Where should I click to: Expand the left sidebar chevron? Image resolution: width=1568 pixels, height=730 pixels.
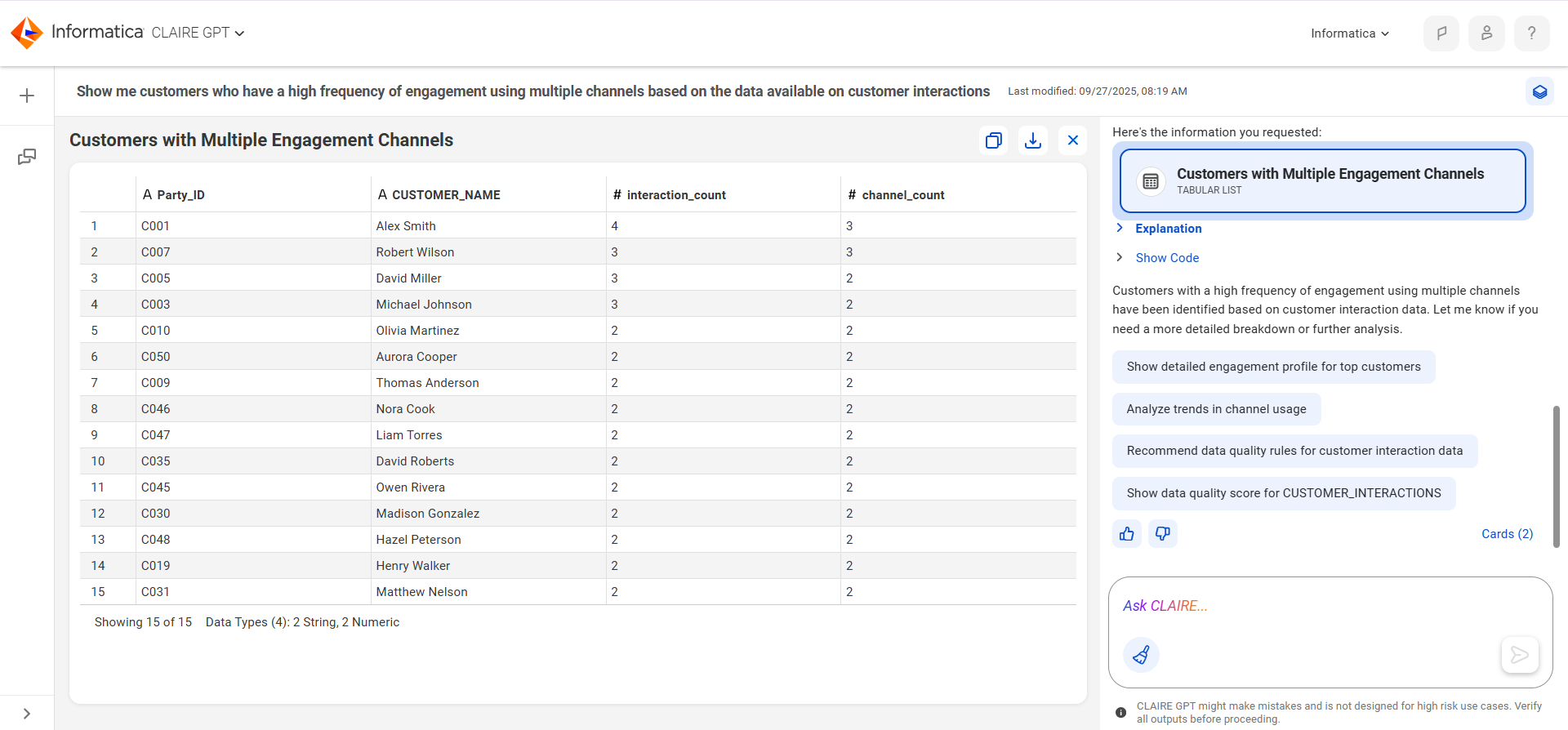27,714
